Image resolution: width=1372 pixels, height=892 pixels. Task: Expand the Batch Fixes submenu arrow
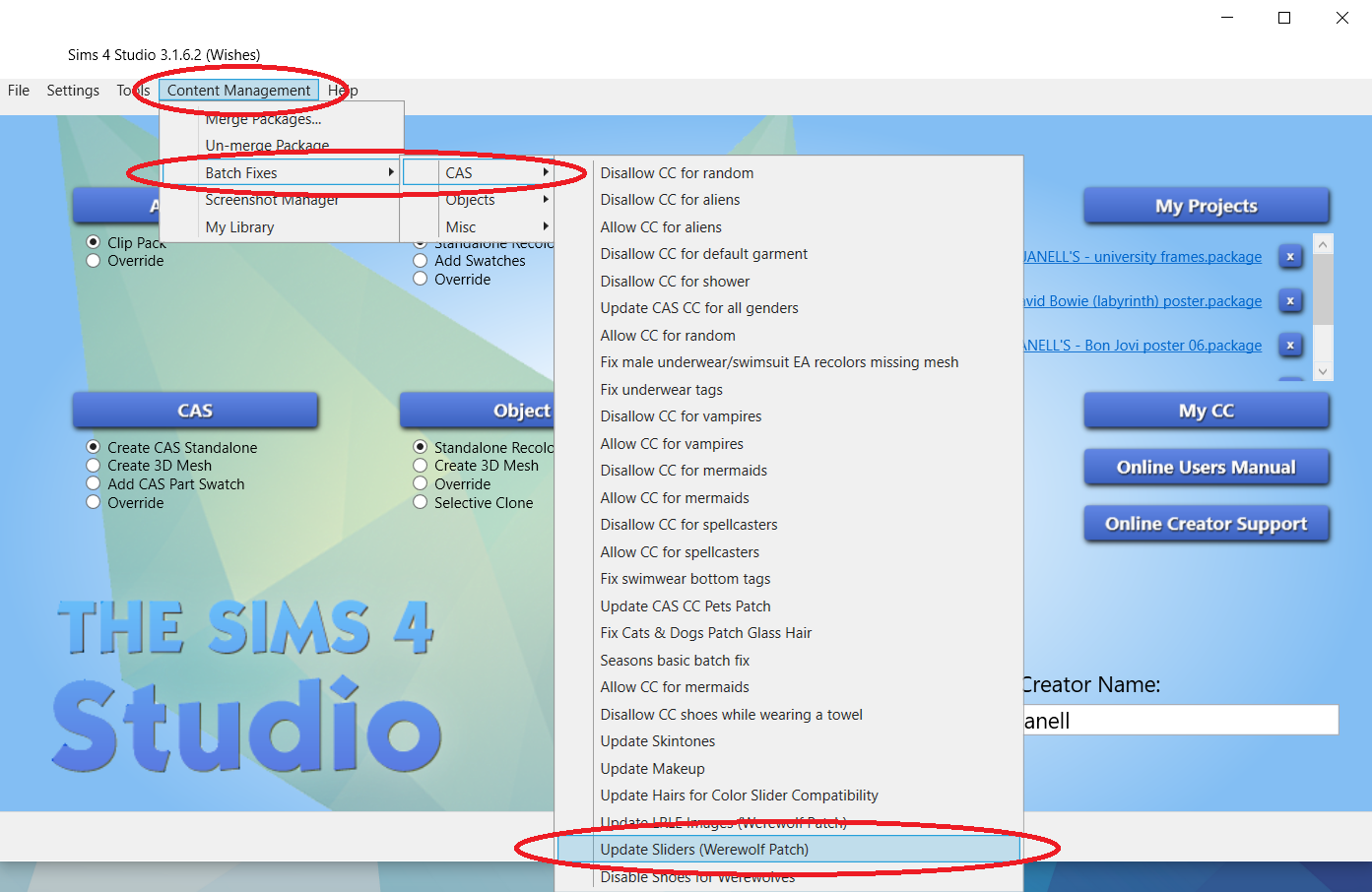pos(391,172)
